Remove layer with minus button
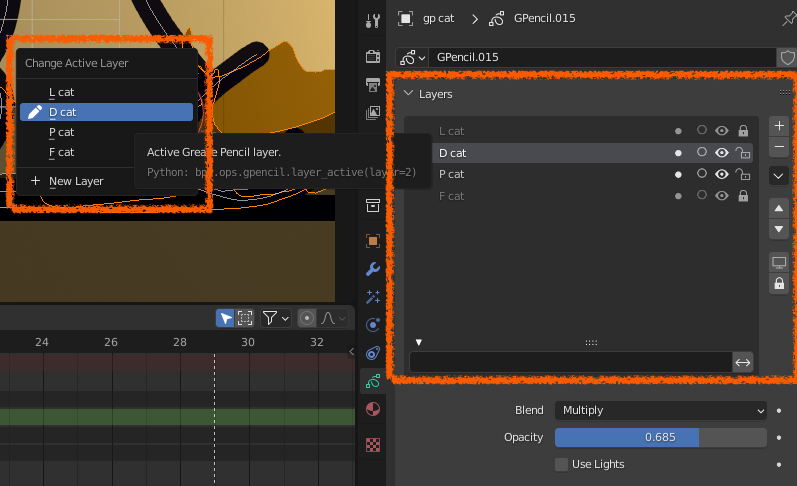The width and height of the screenshot is (797, 486). coord(779,146)
